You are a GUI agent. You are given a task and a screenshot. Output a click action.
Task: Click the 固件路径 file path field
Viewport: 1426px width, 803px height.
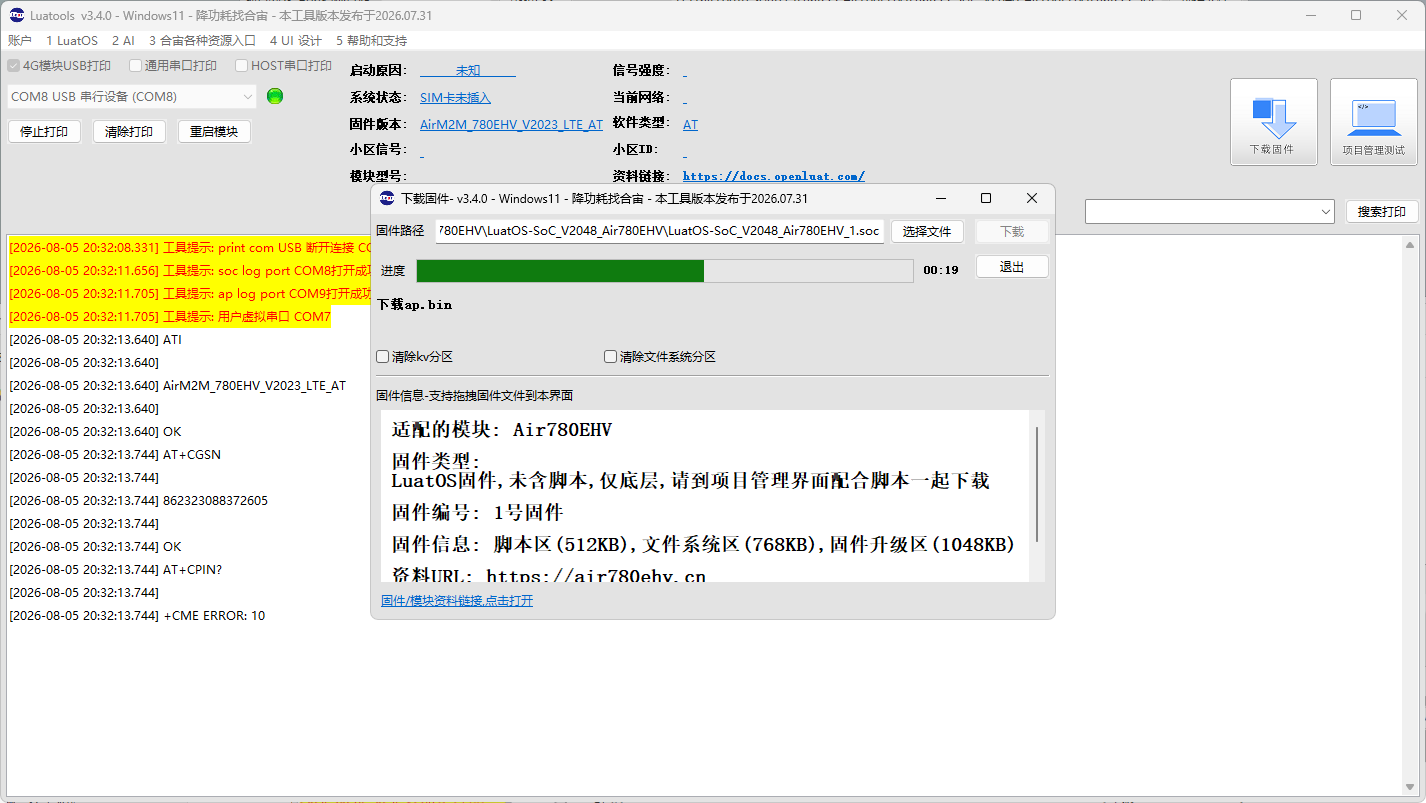(660, 232)
